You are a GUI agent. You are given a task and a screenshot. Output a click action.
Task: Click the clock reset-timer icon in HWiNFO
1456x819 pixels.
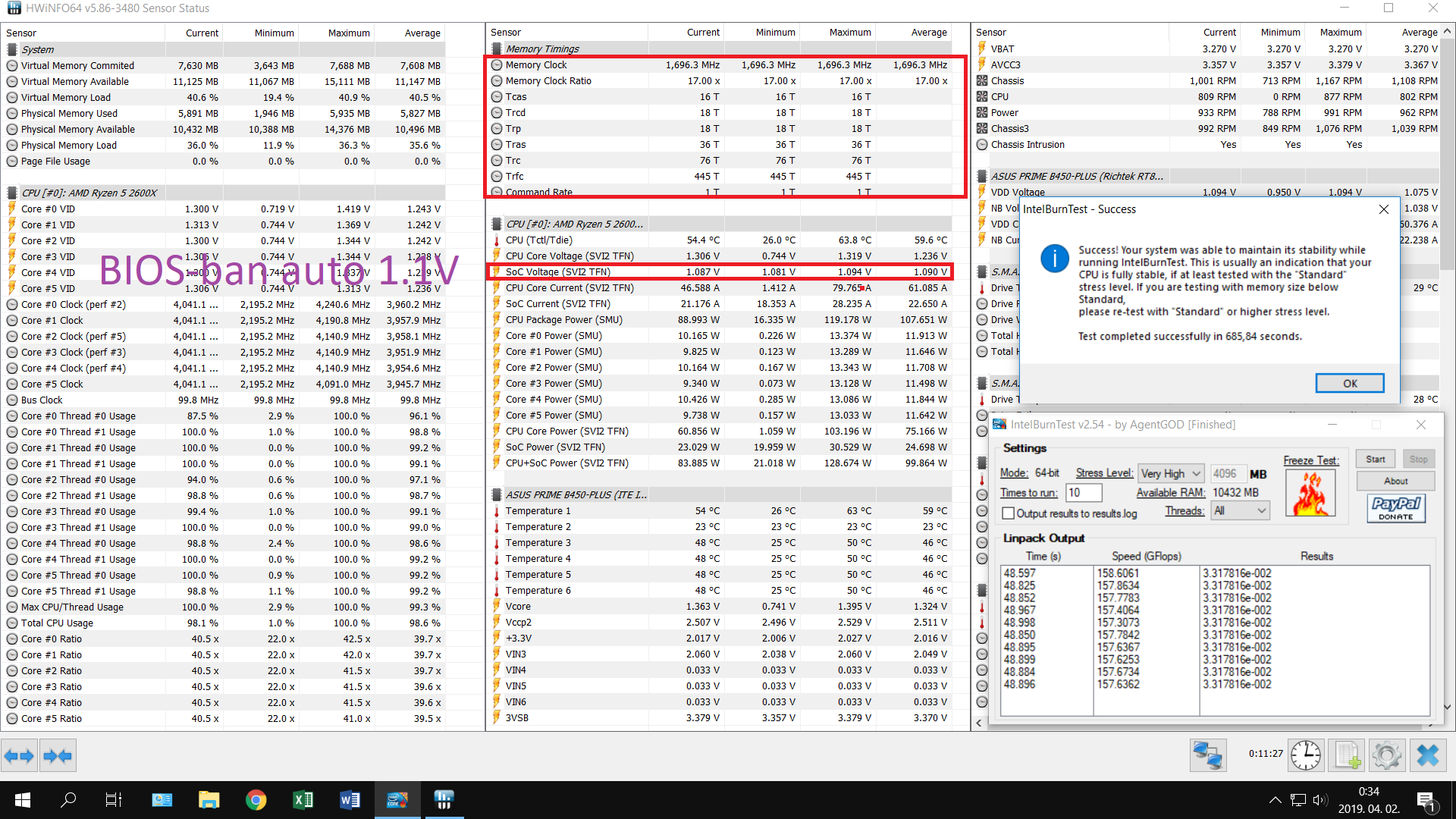coord(1306,755)
